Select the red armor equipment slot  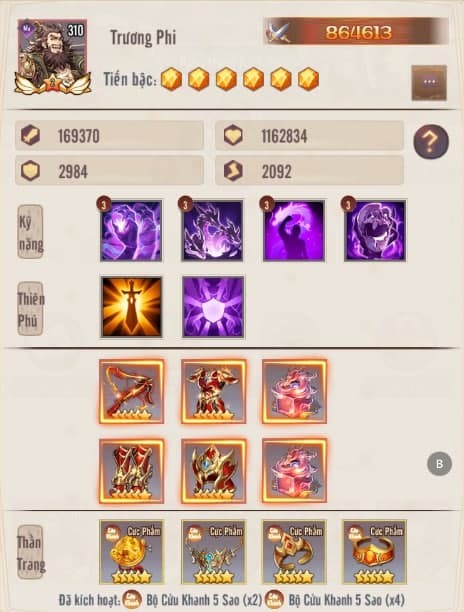coord(213,391)
